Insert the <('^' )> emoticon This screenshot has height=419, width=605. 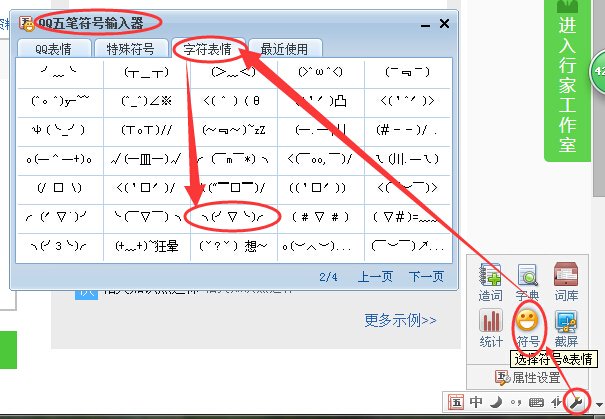407,102
